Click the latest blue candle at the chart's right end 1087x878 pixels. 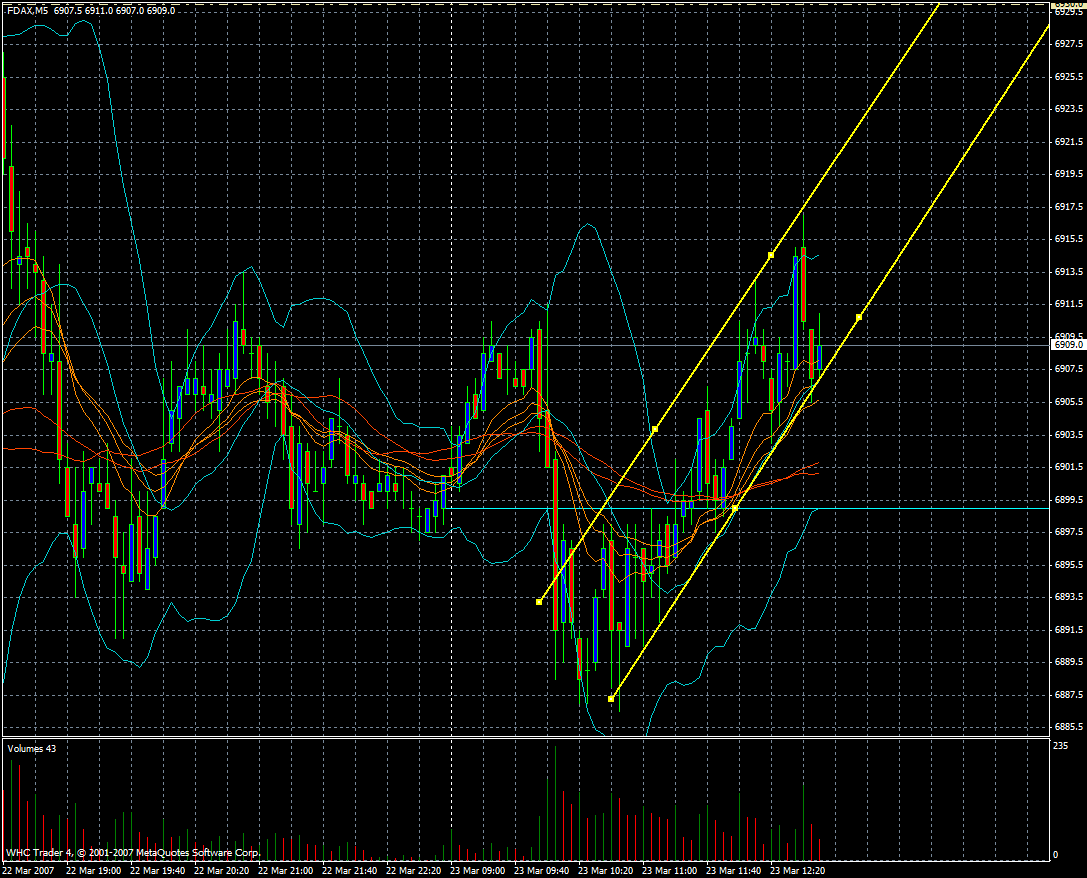819,358
